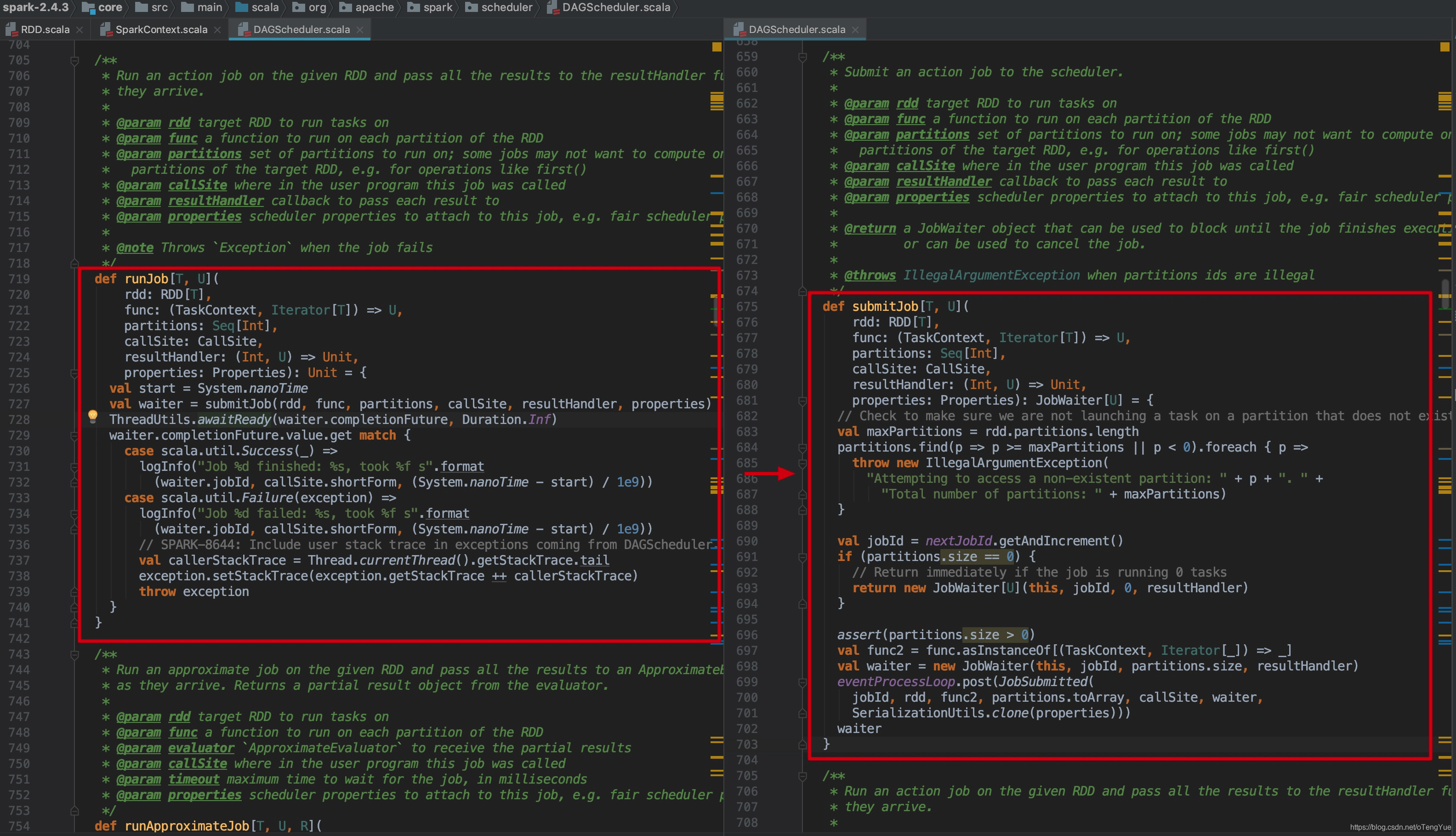Click awaitReady call on line 728

click(x=234, y=420)
